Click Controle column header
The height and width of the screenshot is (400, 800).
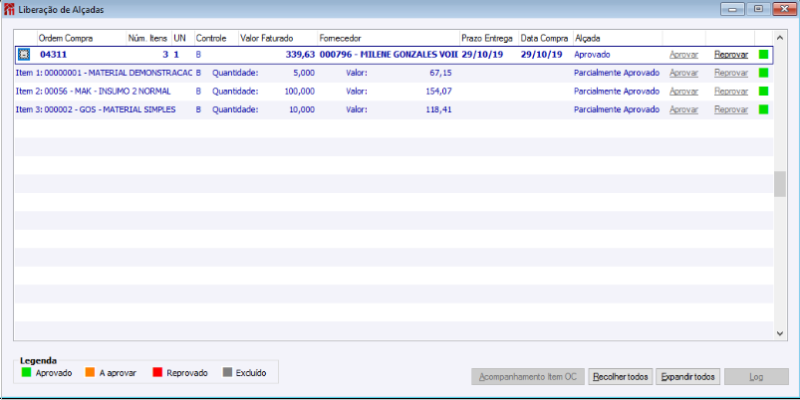(x=216, y=38)
